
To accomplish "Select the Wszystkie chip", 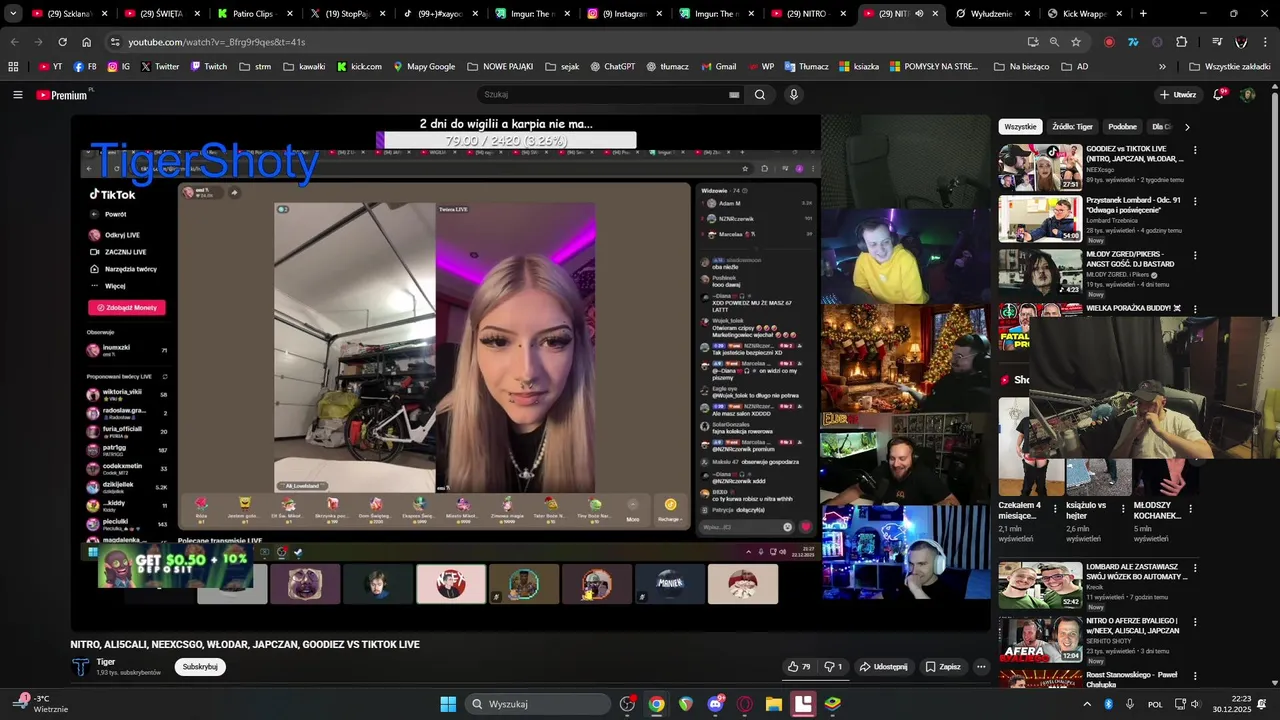I will (1020, 127).
